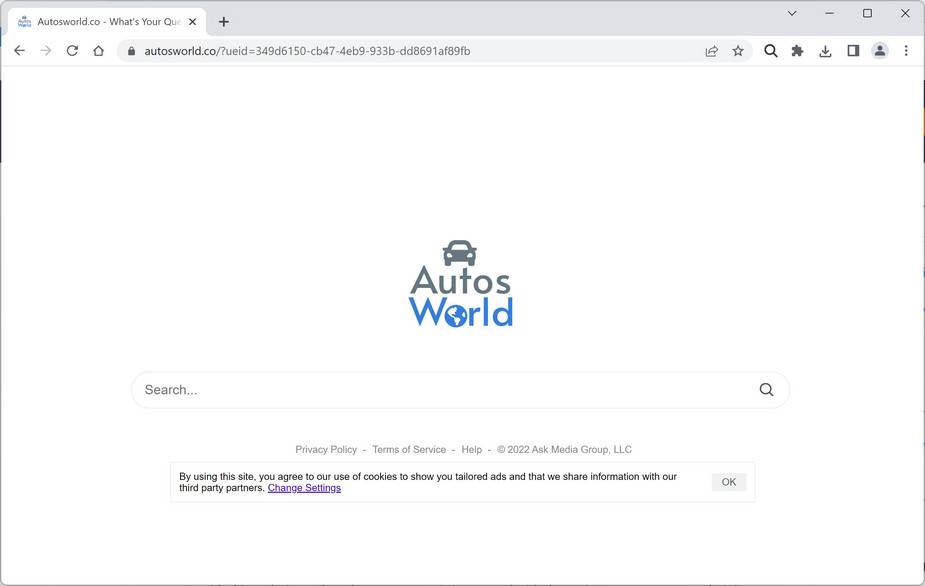Viewport: 925px width, 586px height.
Task: Reload the Autosworld page
Action: pyautogui.click(x=72, y=51)
